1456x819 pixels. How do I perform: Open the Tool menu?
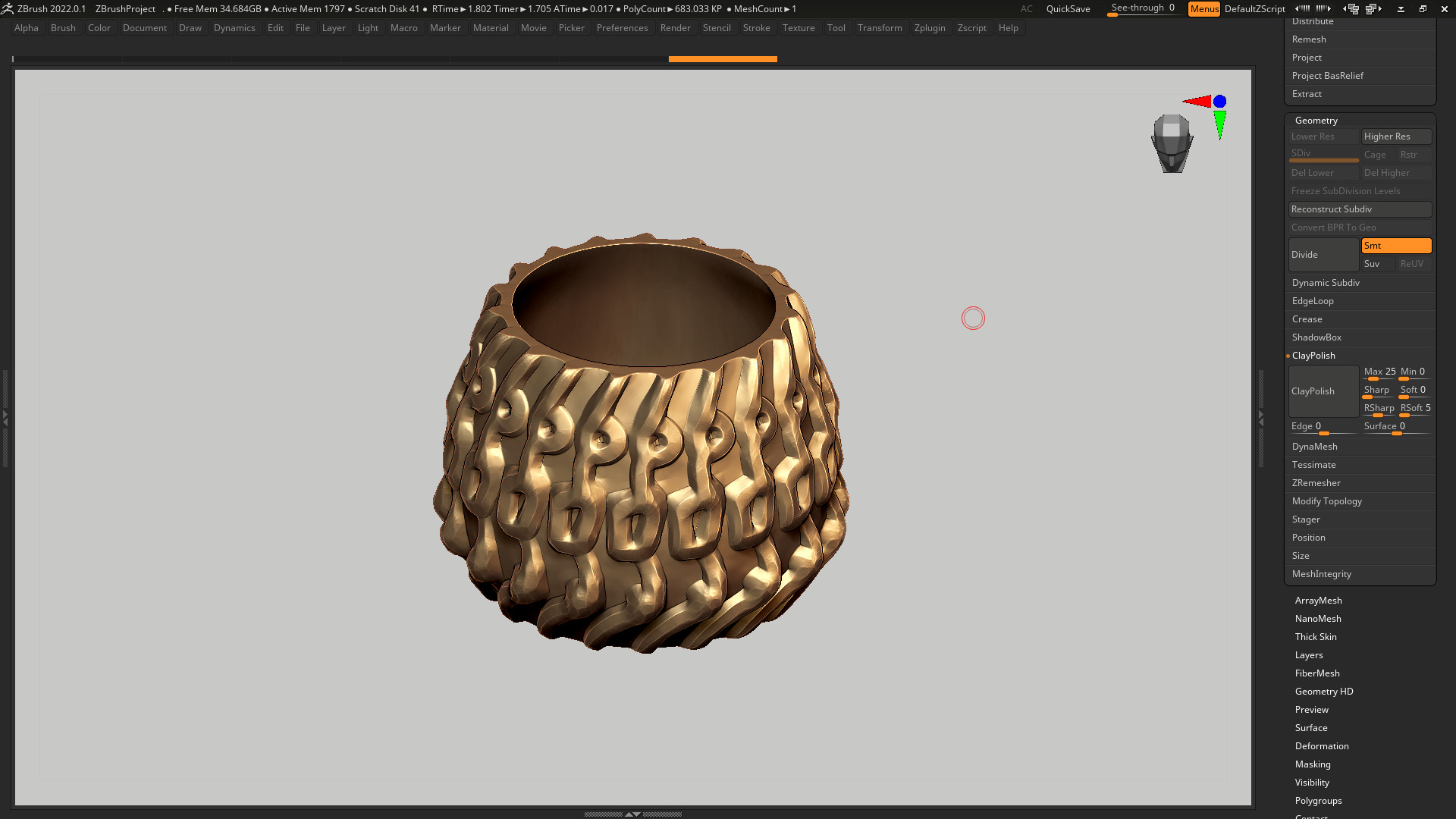836,28
